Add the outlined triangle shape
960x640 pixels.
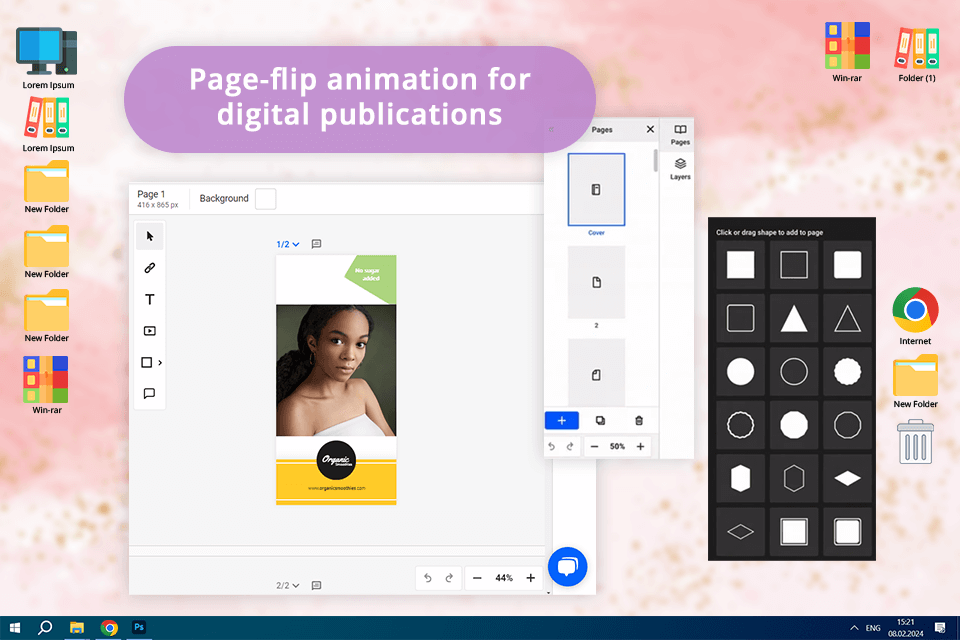847,318
